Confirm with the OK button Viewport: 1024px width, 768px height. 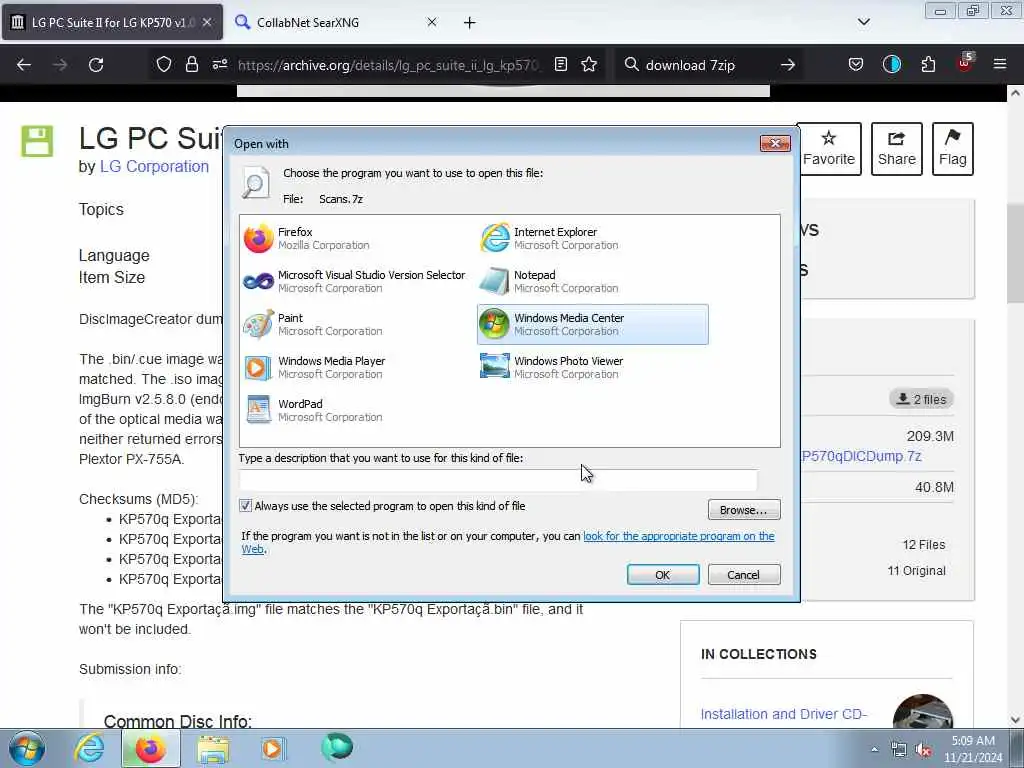pyautogui.click(x=663, y=575)
